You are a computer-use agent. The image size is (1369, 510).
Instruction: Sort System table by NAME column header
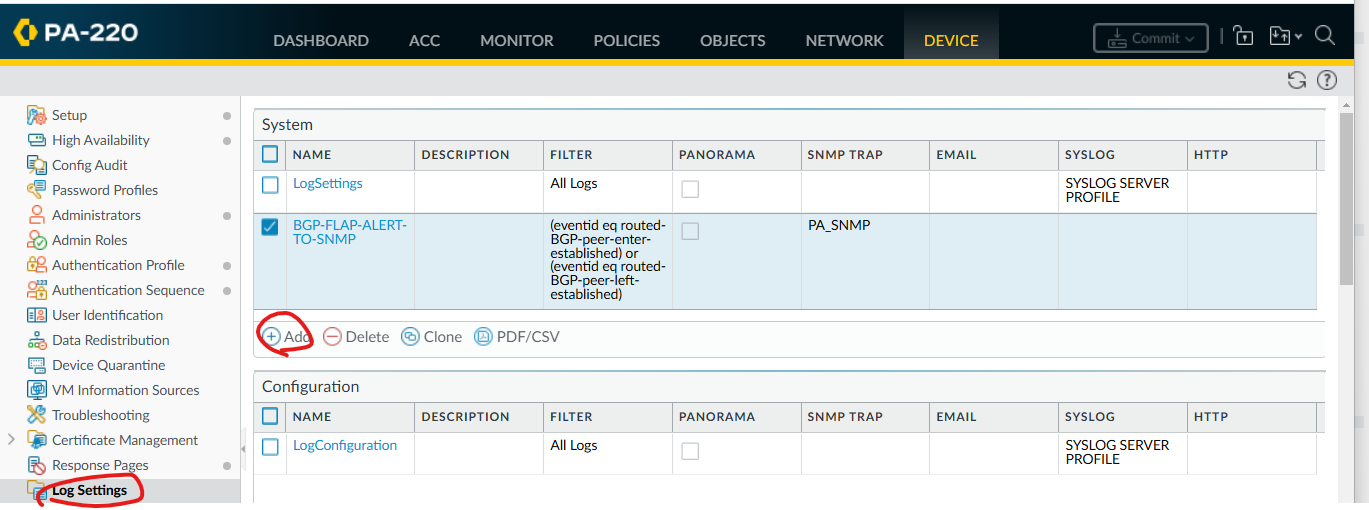point(312,155)
